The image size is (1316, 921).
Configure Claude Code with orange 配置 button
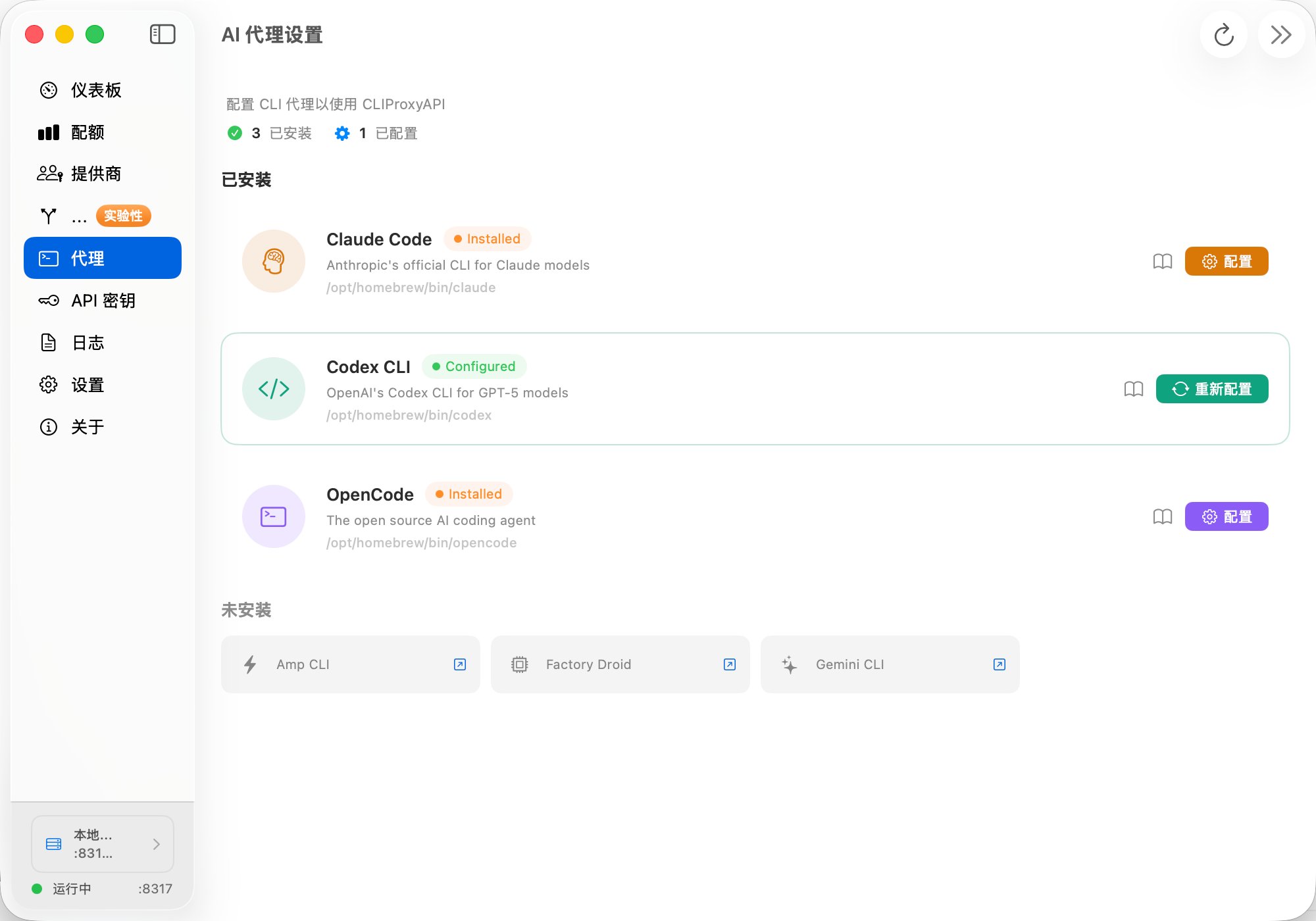pyautogui.click(x=1226, y=261)
